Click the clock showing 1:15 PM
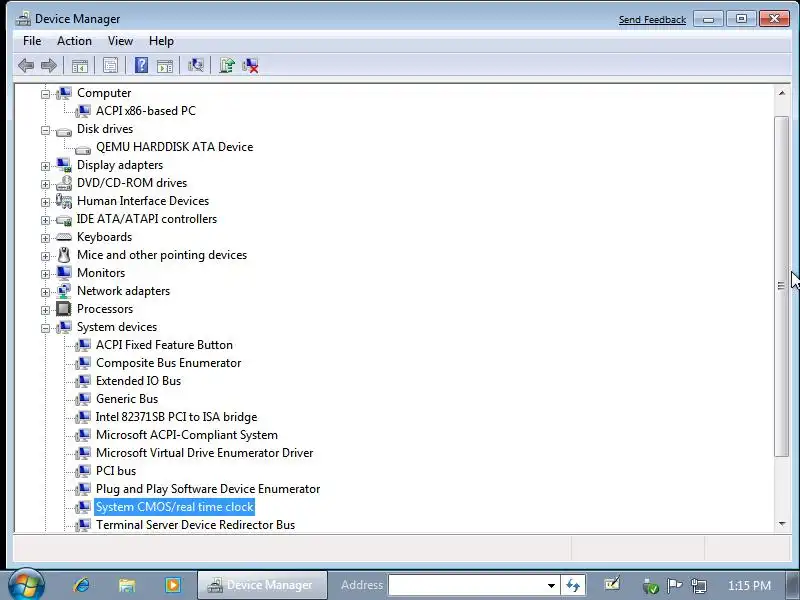This screenshot has height=600, width=800. point(749,585)
